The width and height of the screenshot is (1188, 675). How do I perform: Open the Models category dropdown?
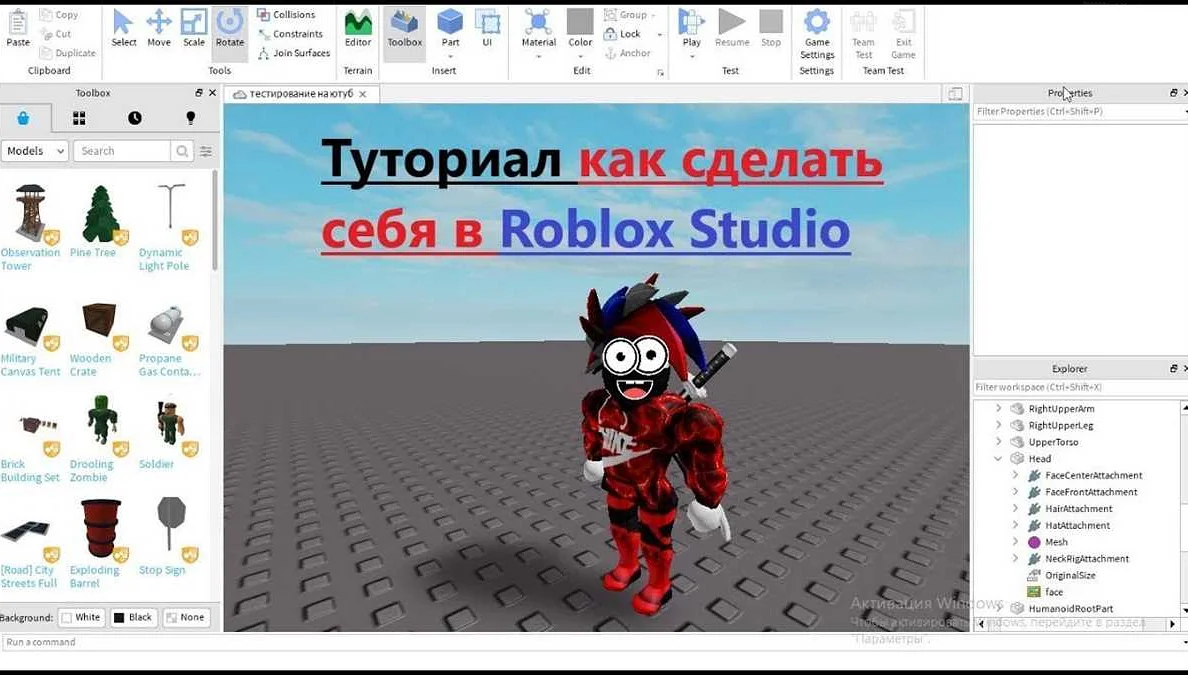click(x=35, y=151)
